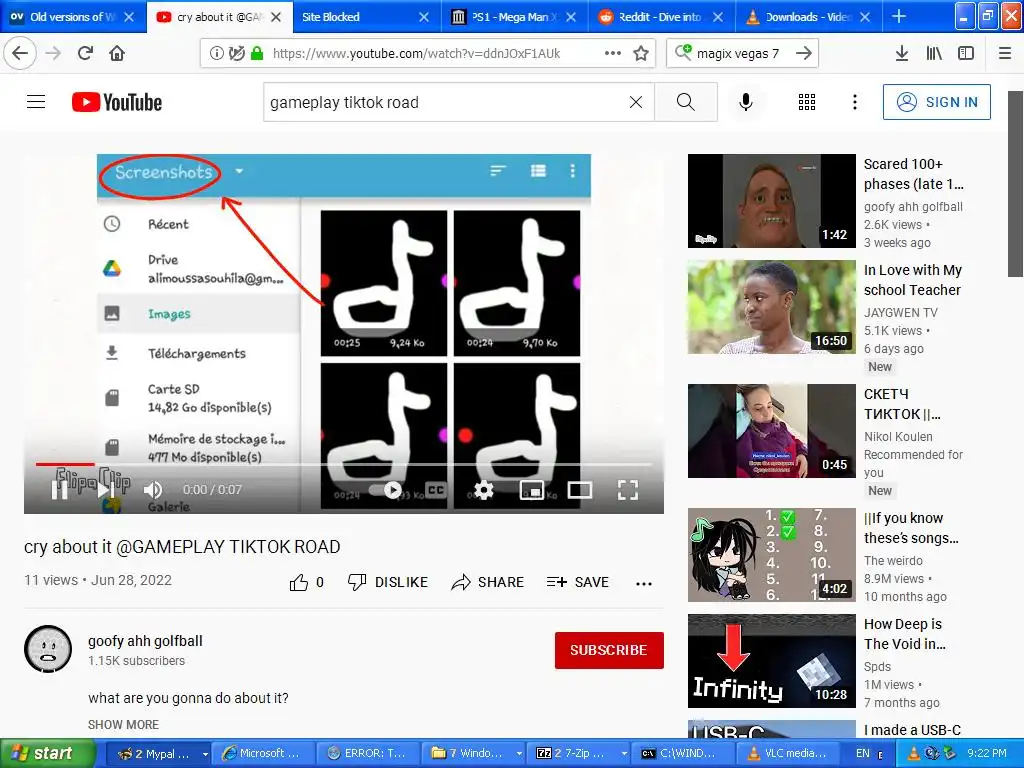This screenshot has width=1024, height=768.
Task: Click the red SUBSCRIBE button
Action: 609,650
